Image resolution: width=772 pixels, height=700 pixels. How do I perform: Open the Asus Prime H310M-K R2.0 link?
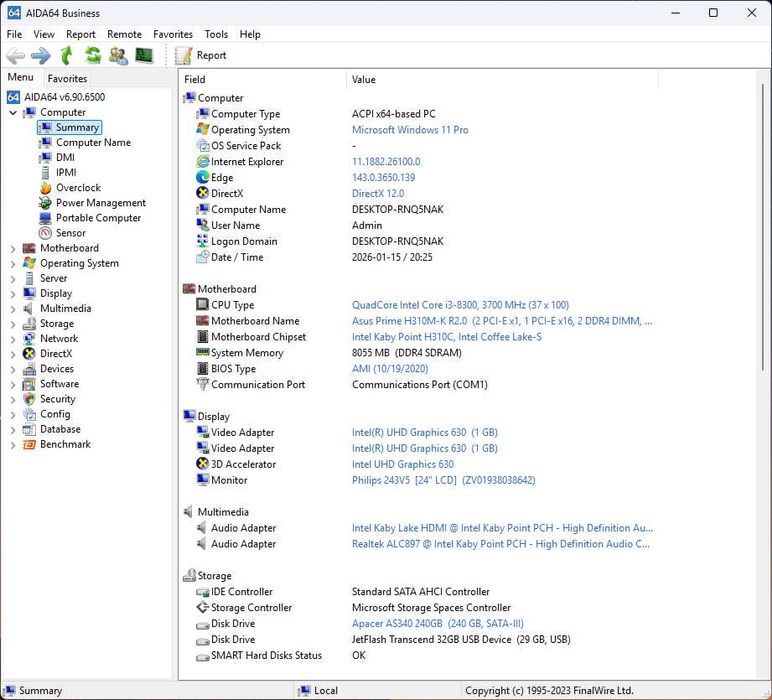tap(502, 321)
